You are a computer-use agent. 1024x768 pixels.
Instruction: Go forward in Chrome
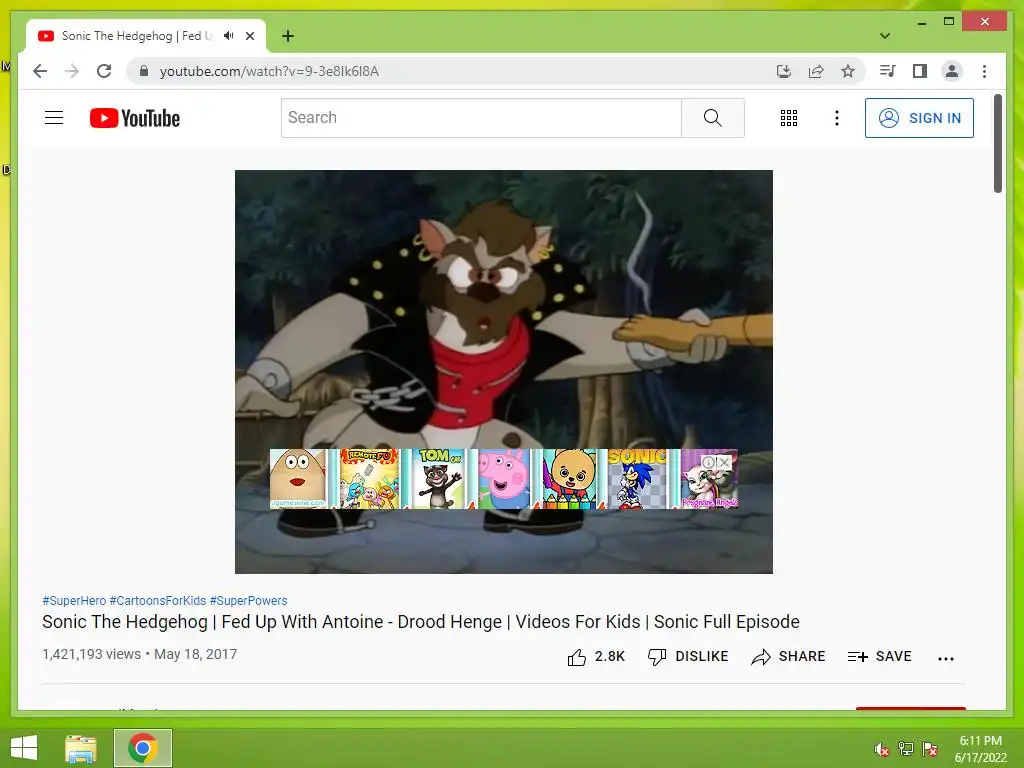72,71
